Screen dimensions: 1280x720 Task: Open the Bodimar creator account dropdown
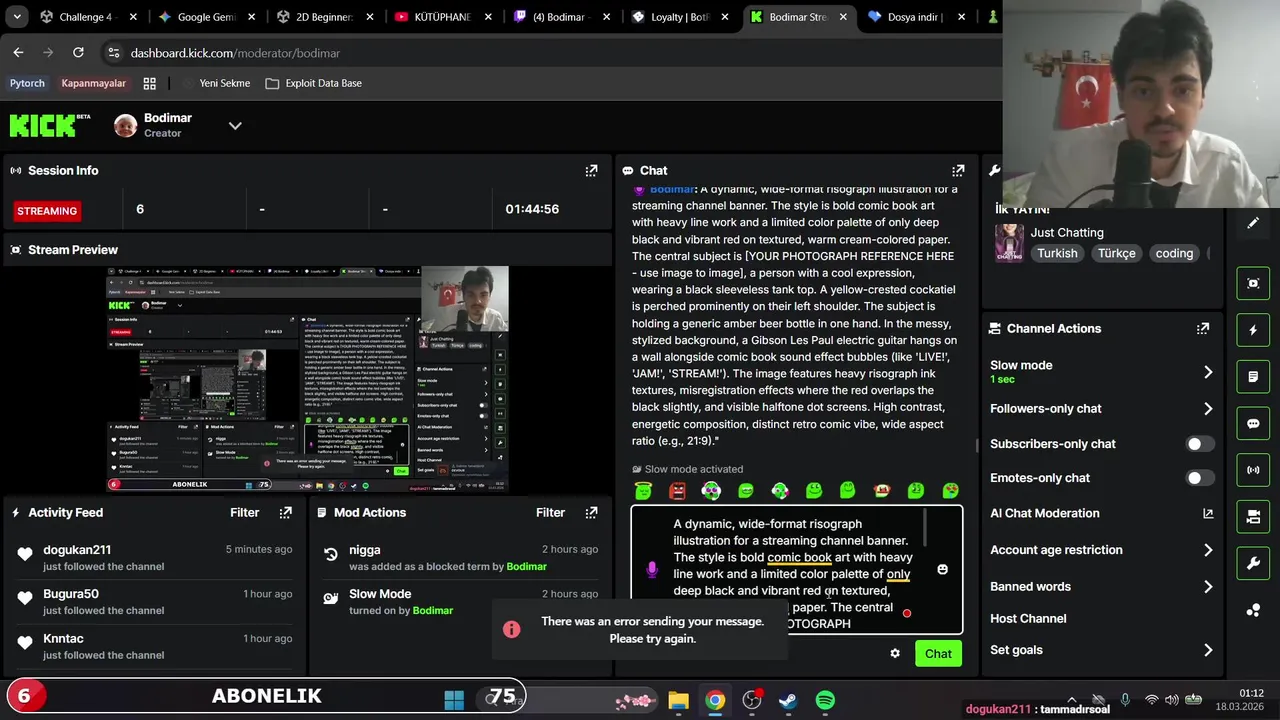tap(235, 126)
